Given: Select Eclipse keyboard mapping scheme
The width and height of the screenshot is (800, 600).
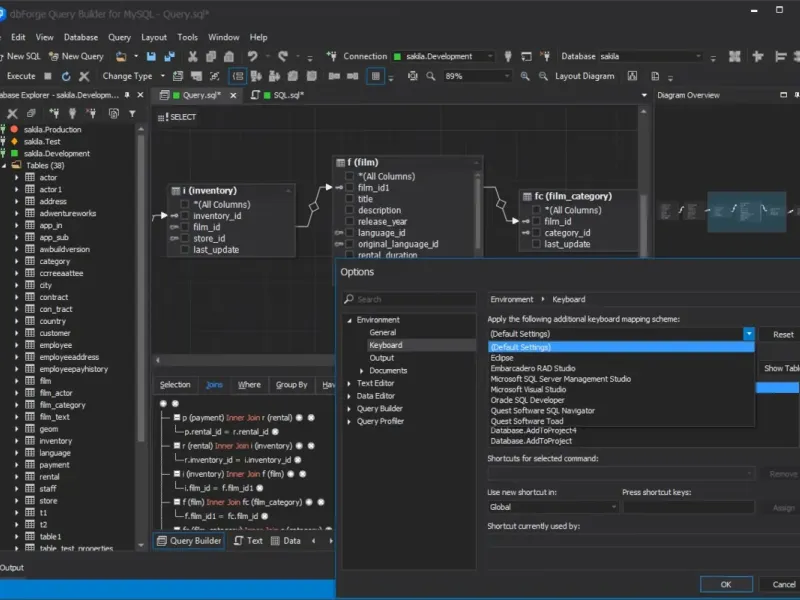Looking at the screenshot, I should (x=502, y=358).
